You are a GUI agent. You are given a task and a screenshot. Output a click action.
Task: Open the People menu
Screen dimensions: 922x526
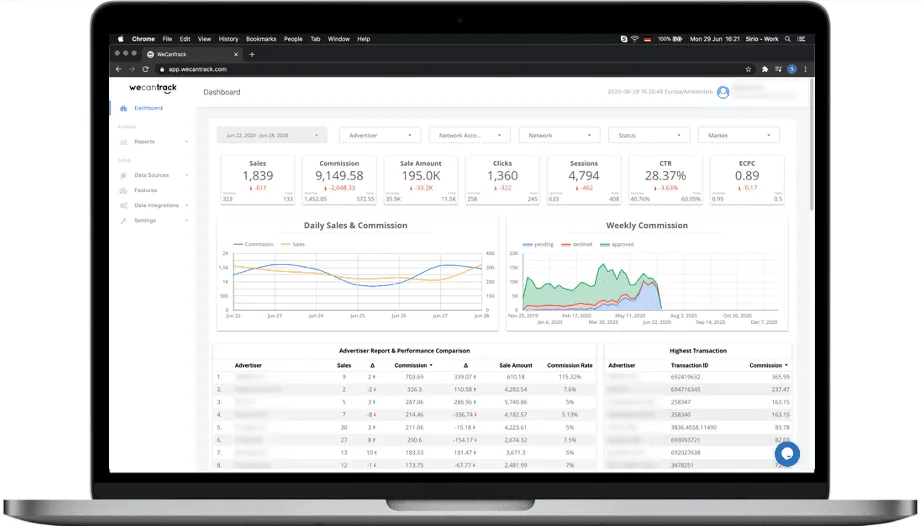point(293,39)
